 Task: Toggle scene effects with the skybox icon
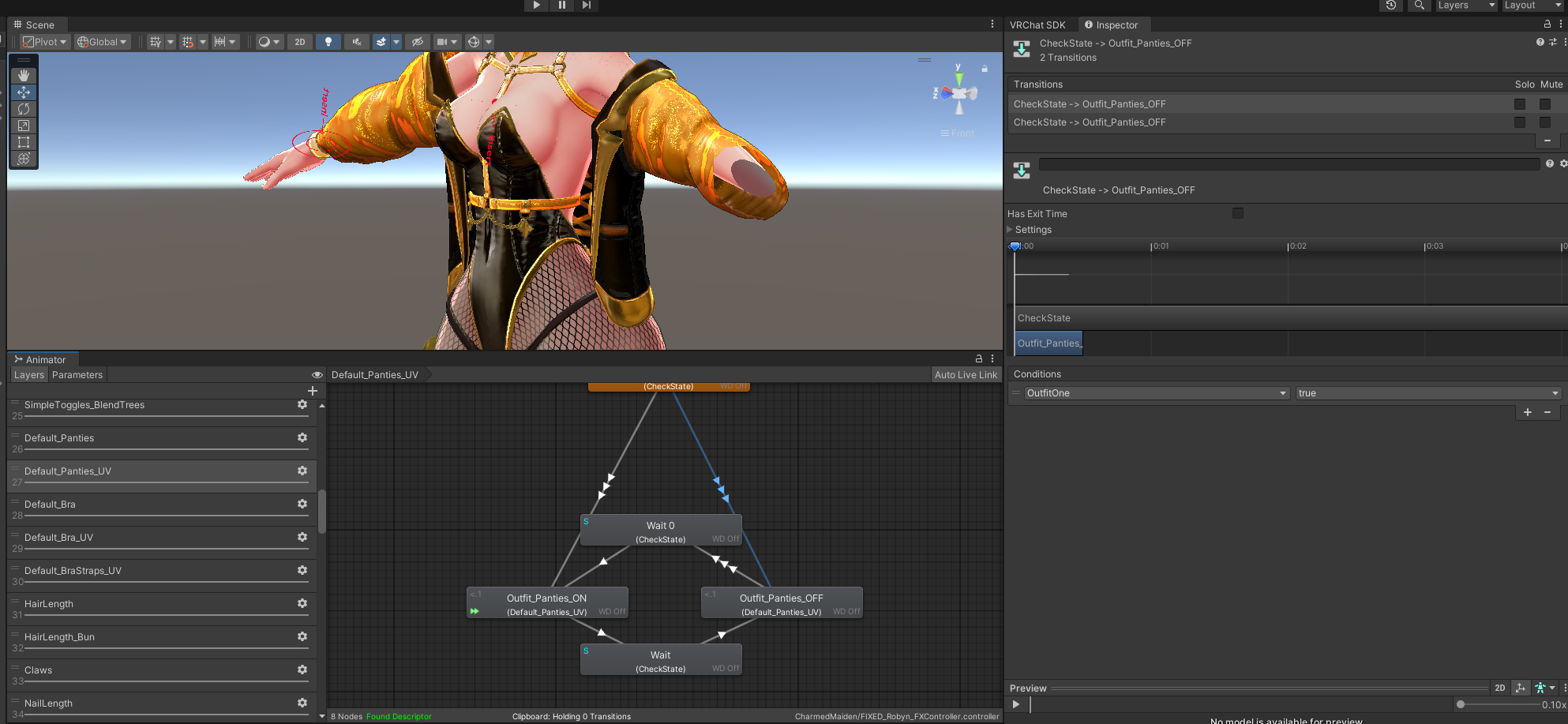pos(381,42)
